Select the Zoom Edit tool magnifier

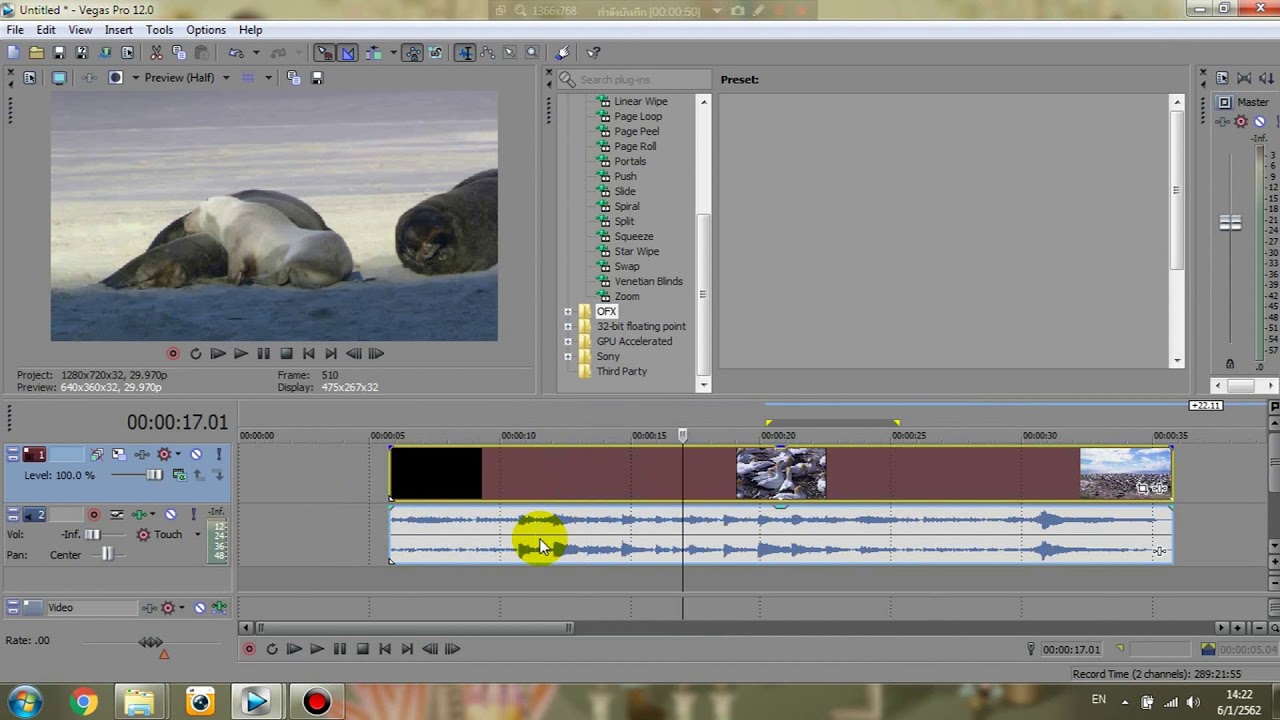[x=532, y=53]
